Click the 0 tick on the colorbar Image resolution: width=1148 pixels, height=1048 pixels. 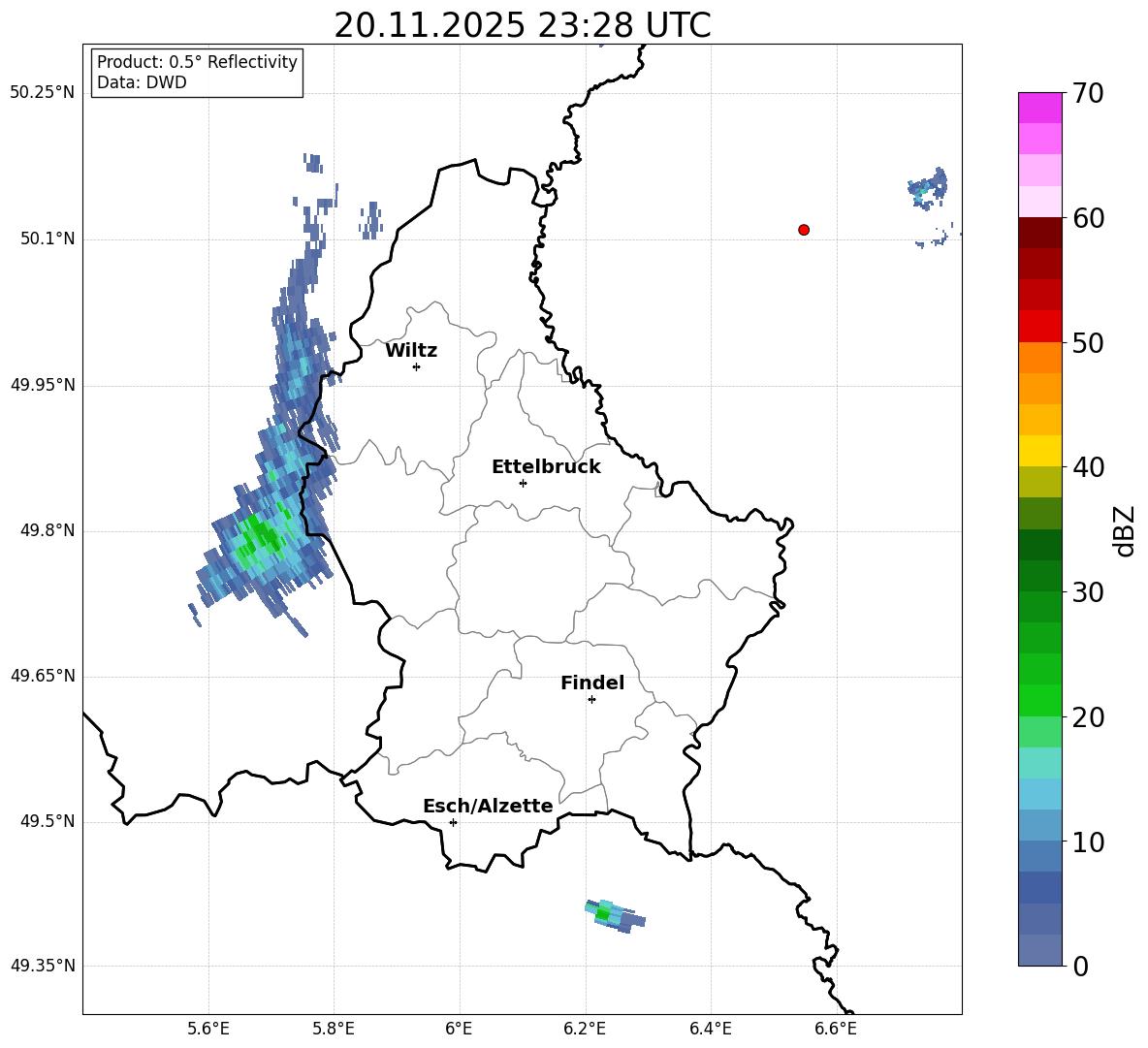coord(1081,966)
